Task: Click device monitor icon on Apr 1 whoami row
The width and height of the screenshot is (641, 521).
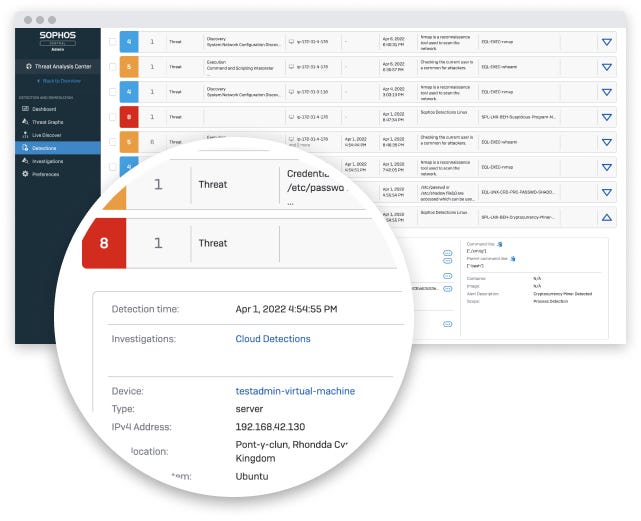Action: tap(291, 139)
